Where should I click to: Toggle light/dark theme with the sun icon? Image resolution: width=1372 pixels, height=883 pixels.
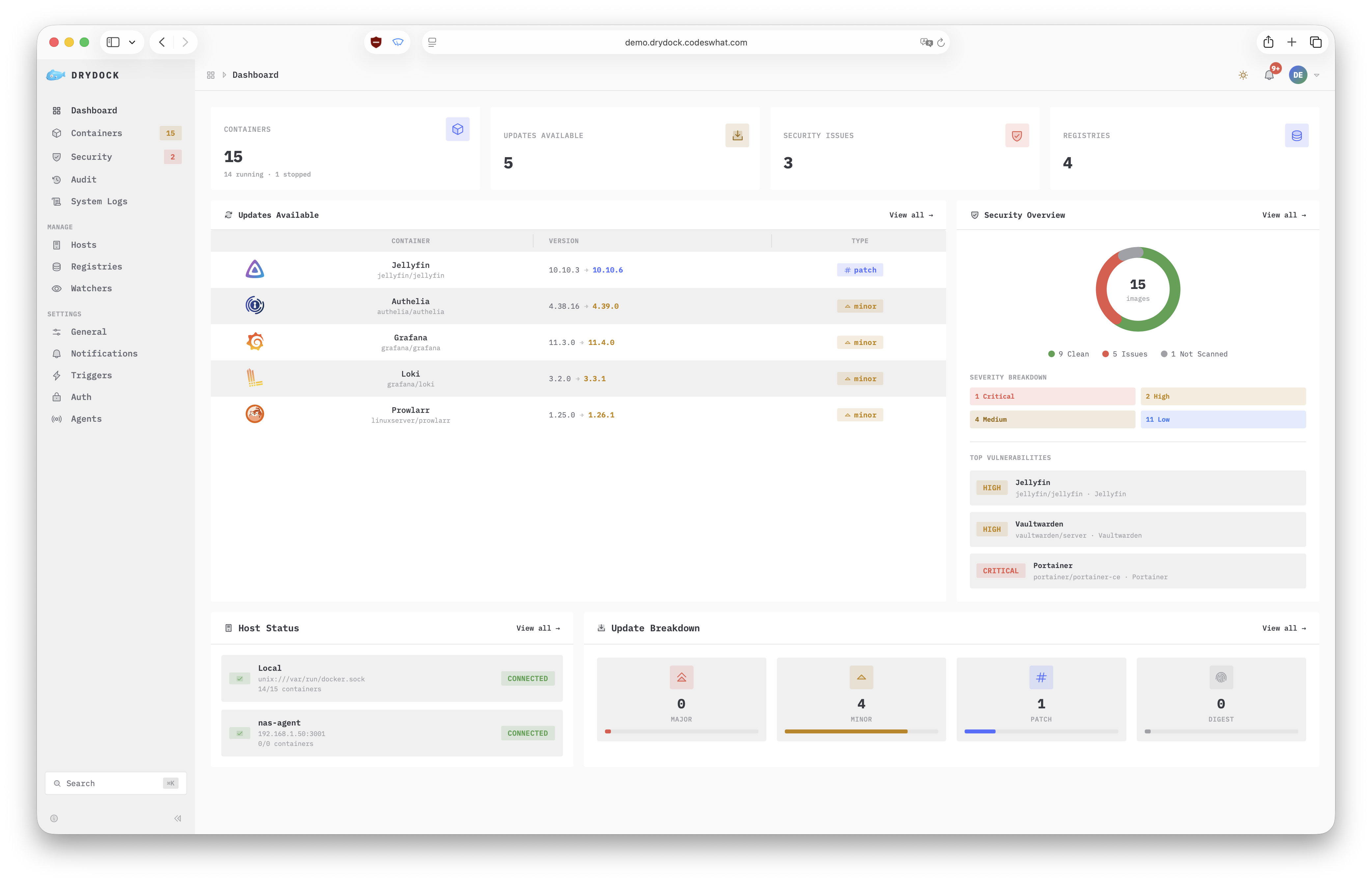click(1243, 74)
